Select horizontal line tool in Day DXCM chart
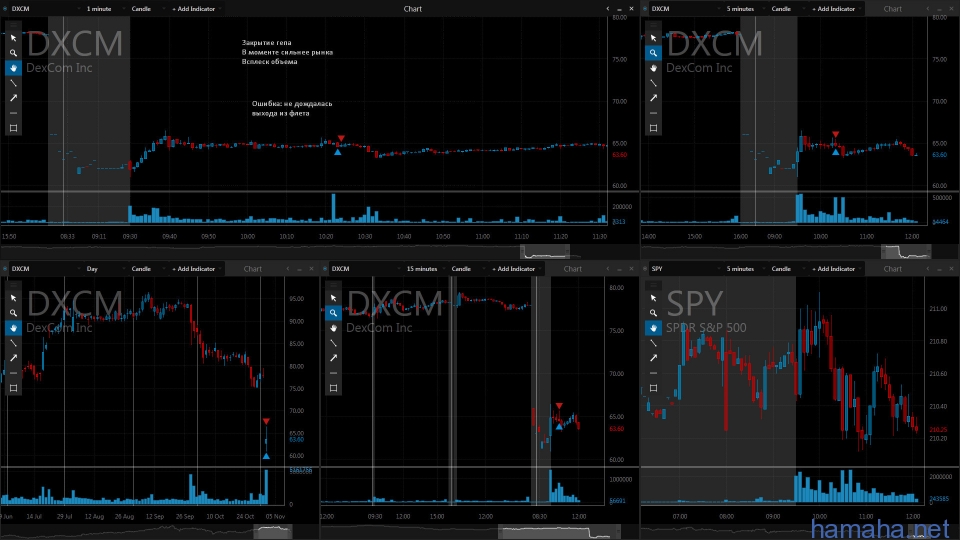 point(13,373)
